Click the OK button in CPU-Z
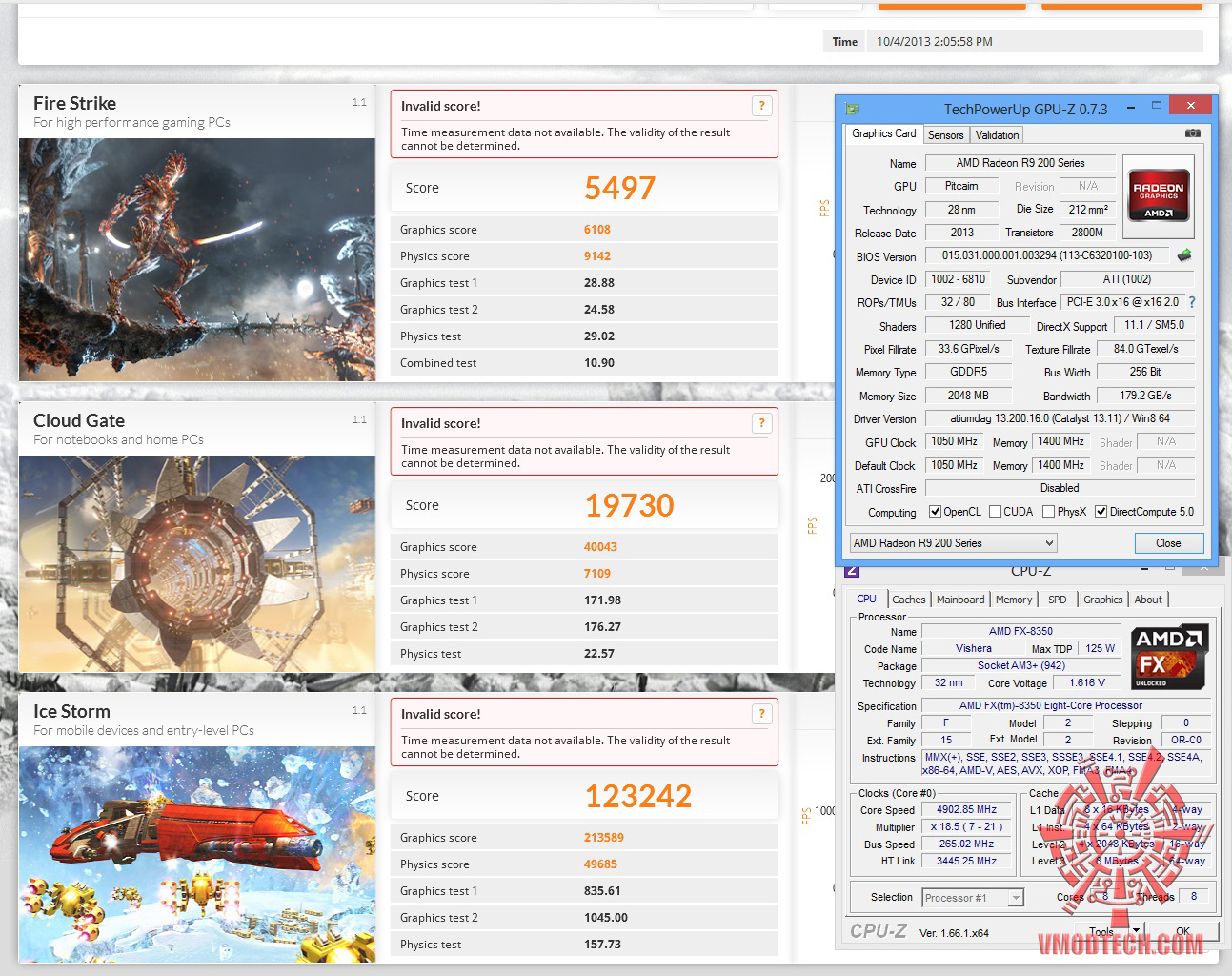The width and height of the screenshot is (1232, 976). pos(1182,931)
